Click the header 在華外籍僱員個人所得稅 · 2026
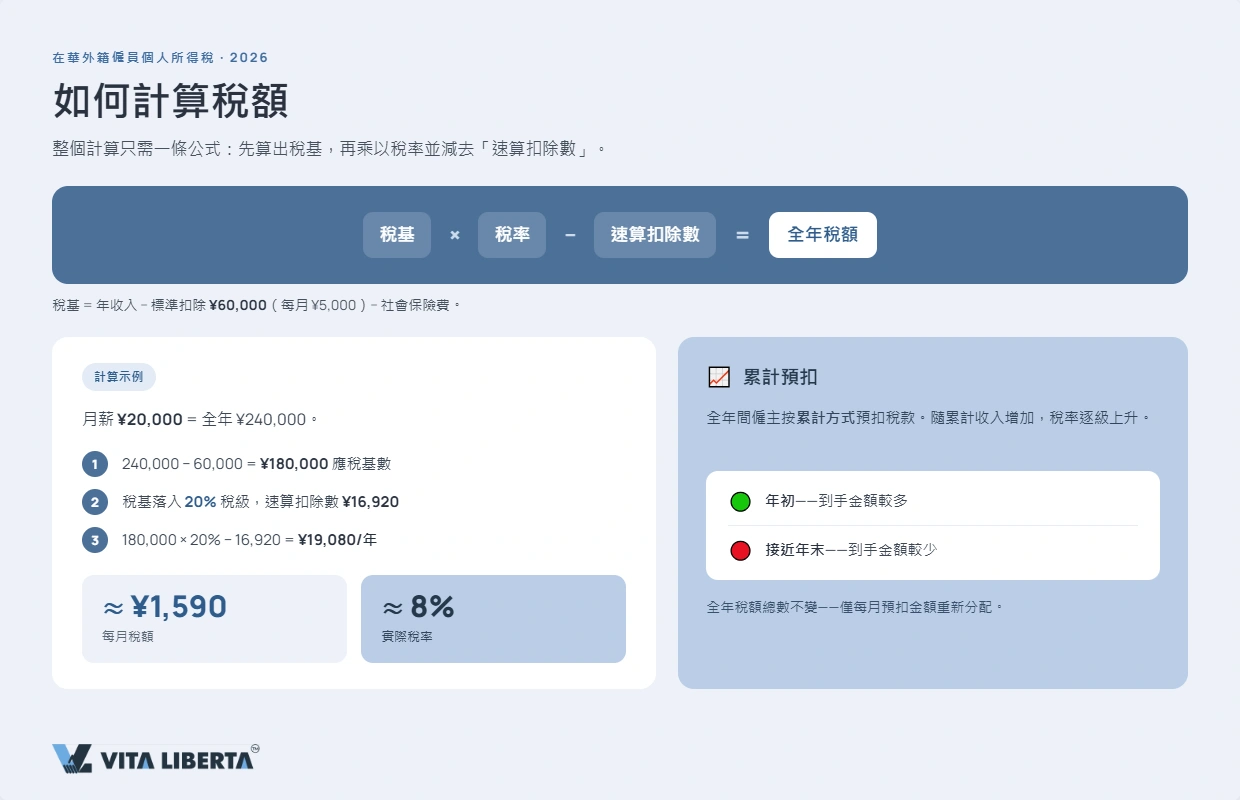This screenshot has width=1240, height=800. click(x=160, y=58)
